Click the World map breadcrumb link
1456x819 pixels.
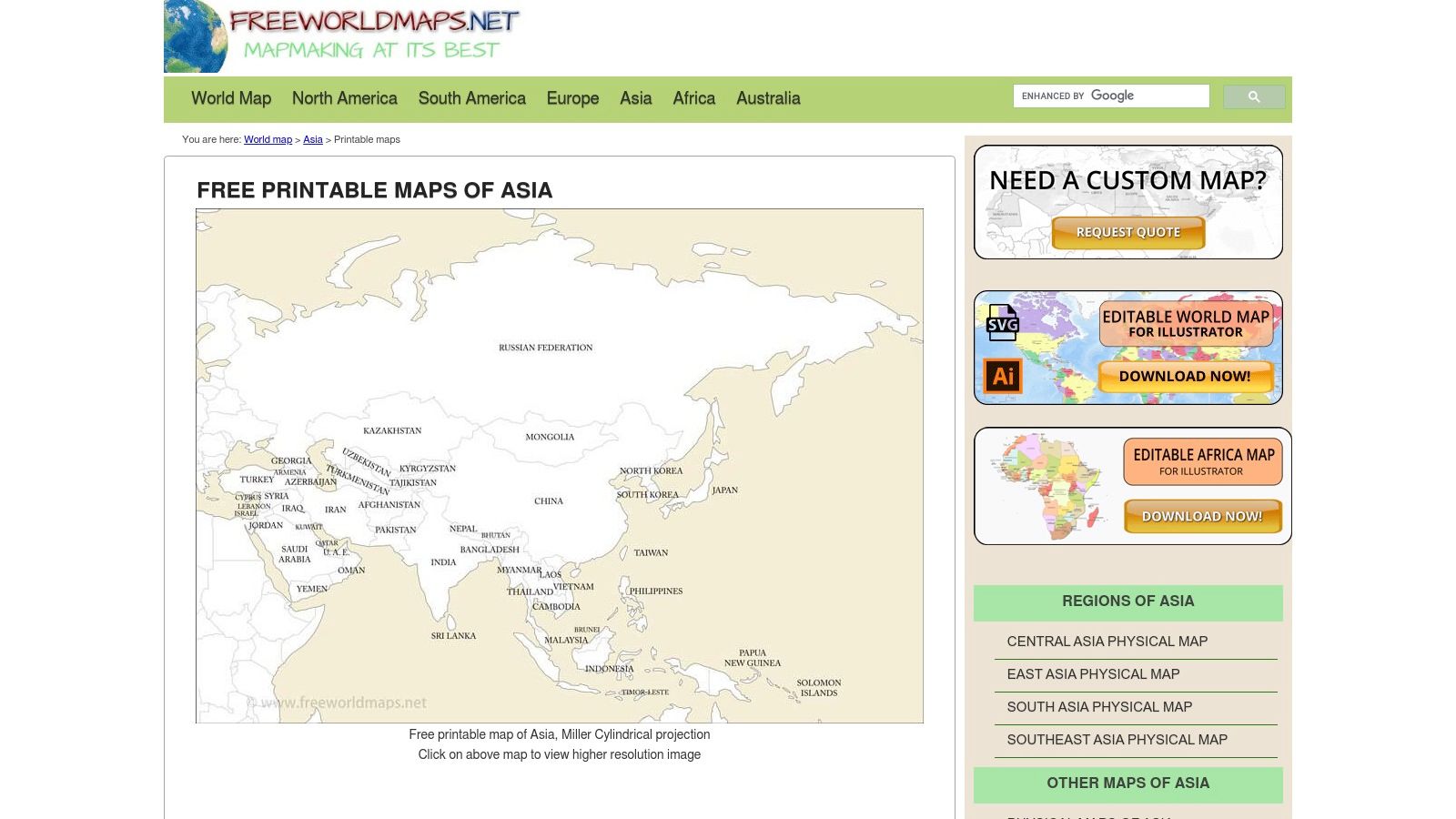coord(268,140)
